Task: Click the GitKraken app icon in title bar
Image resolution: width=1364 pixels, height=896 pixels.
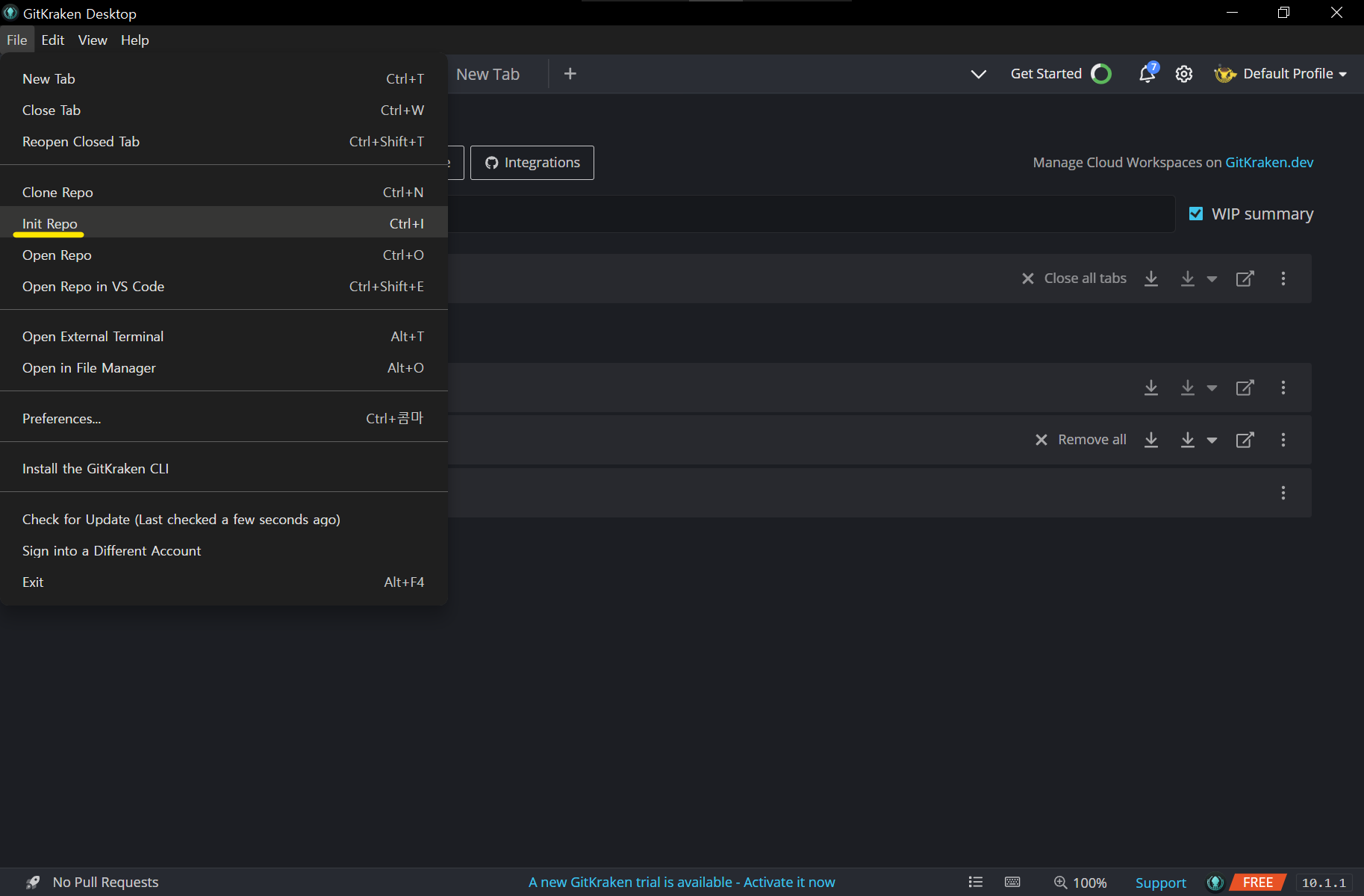Action: pyautogui.click(x=10, y=13)
